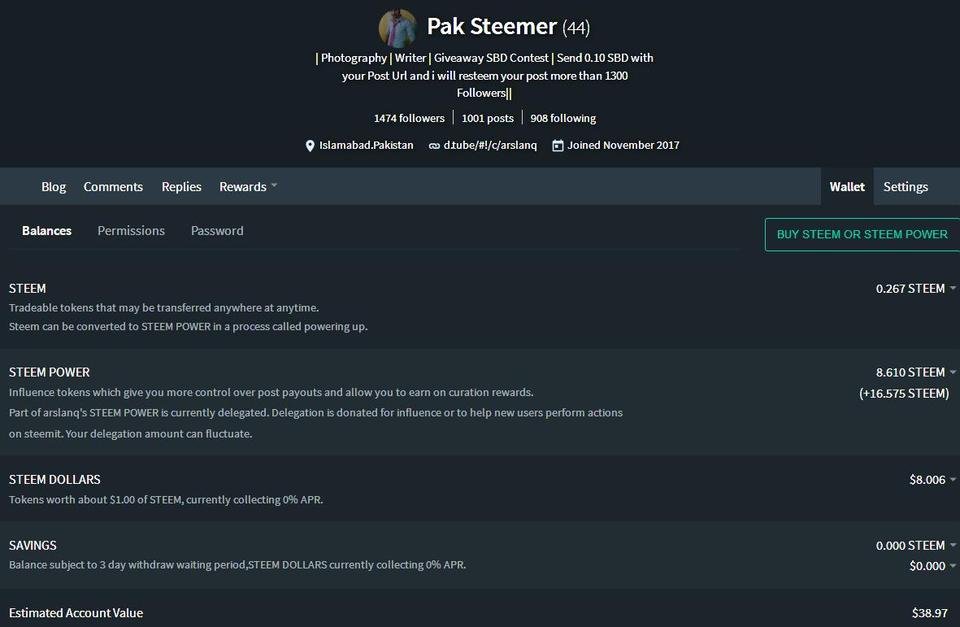View the 1474 followers list
The height and width of the screenshot is (627, 960).
(x=409, y=118)
